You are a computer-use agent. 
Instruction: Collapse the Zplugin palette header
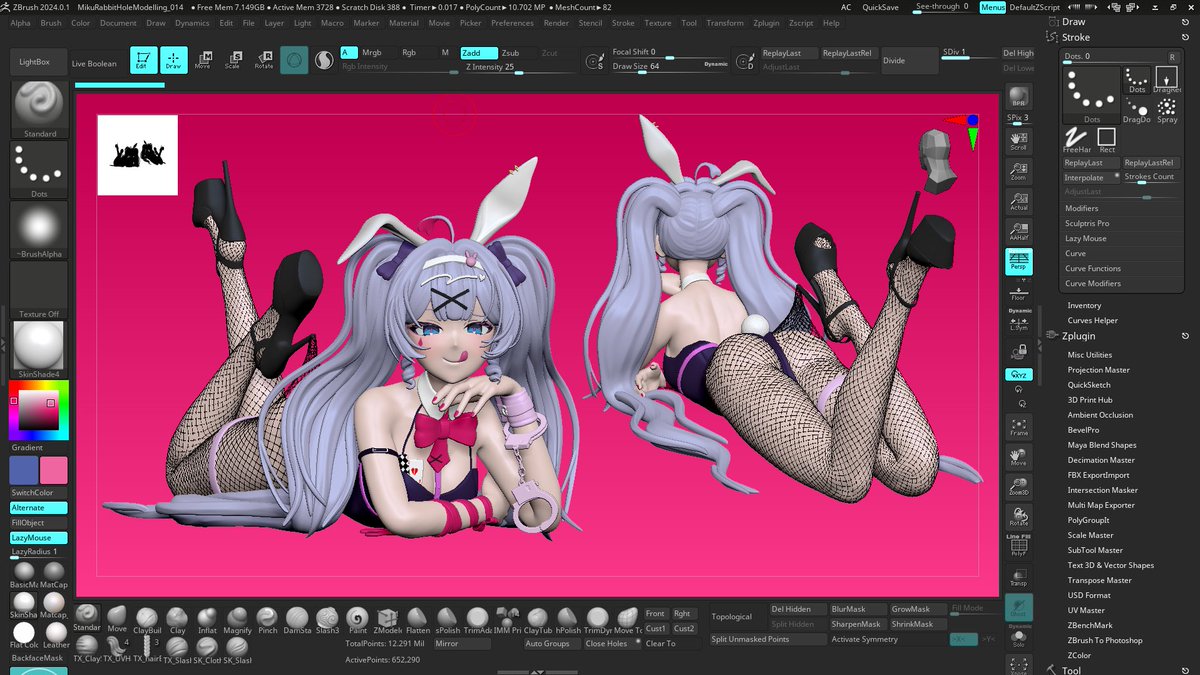click(x=1078, y=336)
